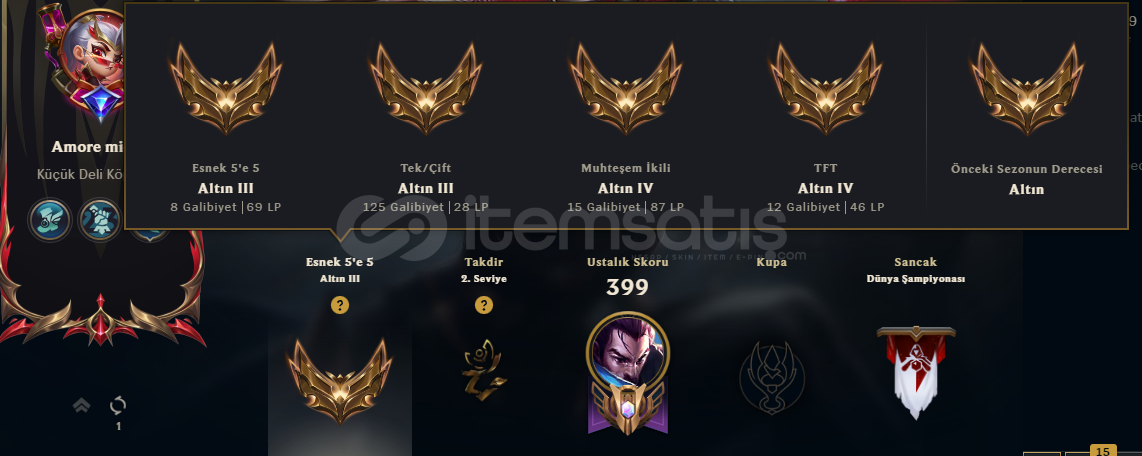Click the Sancak label text
Screen dimensions: 1142x456
(x=915, y=262)
